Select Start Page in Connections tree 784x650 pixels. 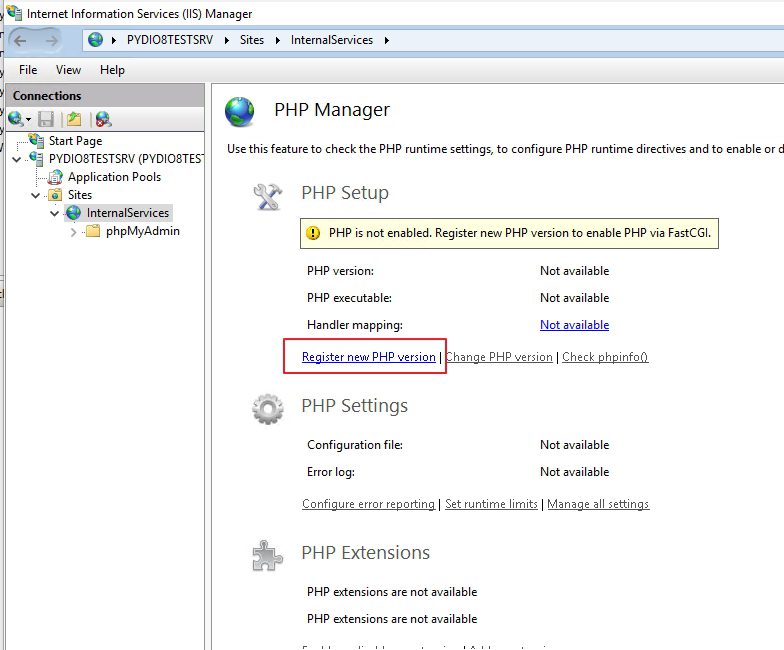coord(76,141)
